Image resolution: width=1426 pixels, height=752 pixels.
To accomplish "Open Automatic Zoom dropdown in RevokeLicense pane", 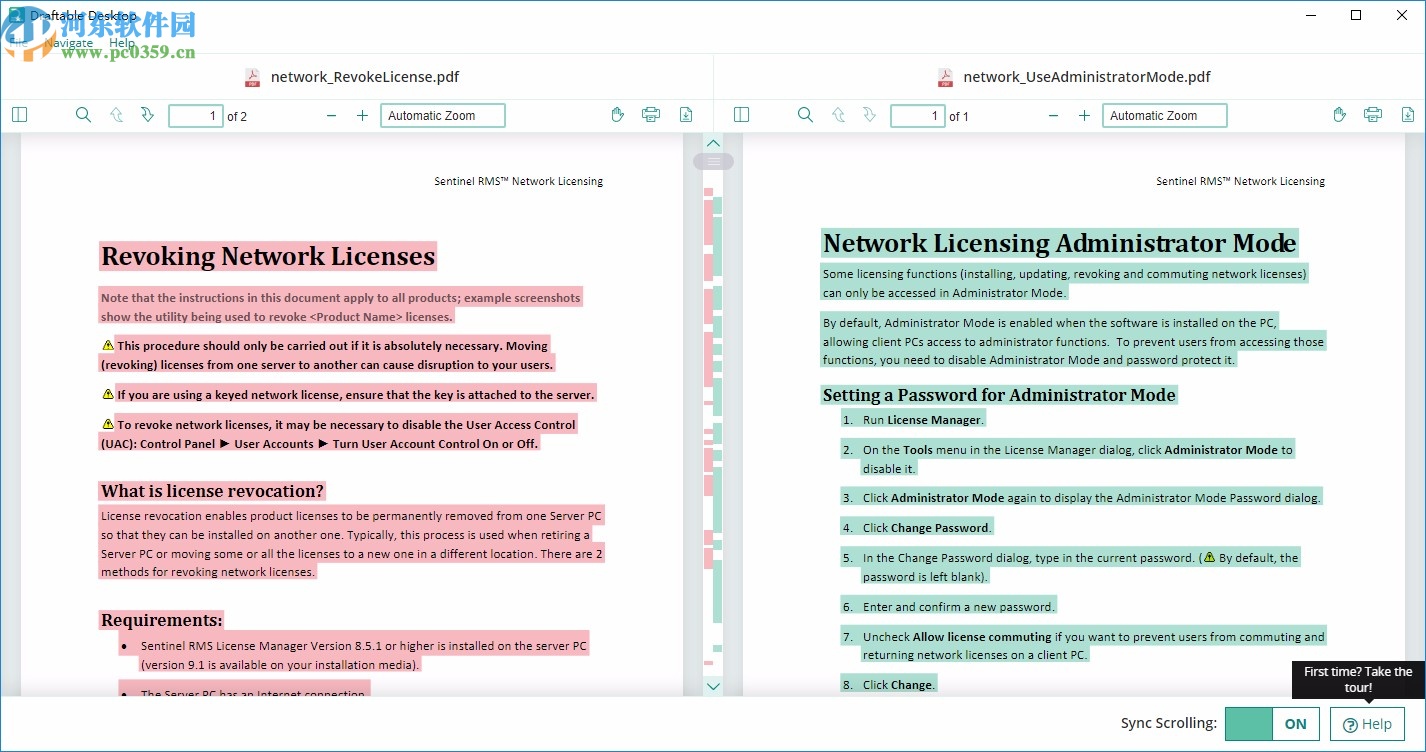I will [x=443, y=116].
